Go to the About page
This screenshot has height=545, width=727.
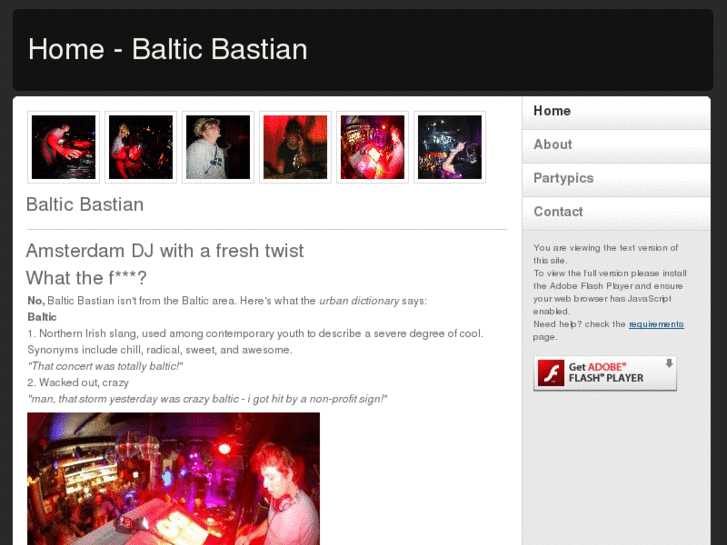pos(616,146)
